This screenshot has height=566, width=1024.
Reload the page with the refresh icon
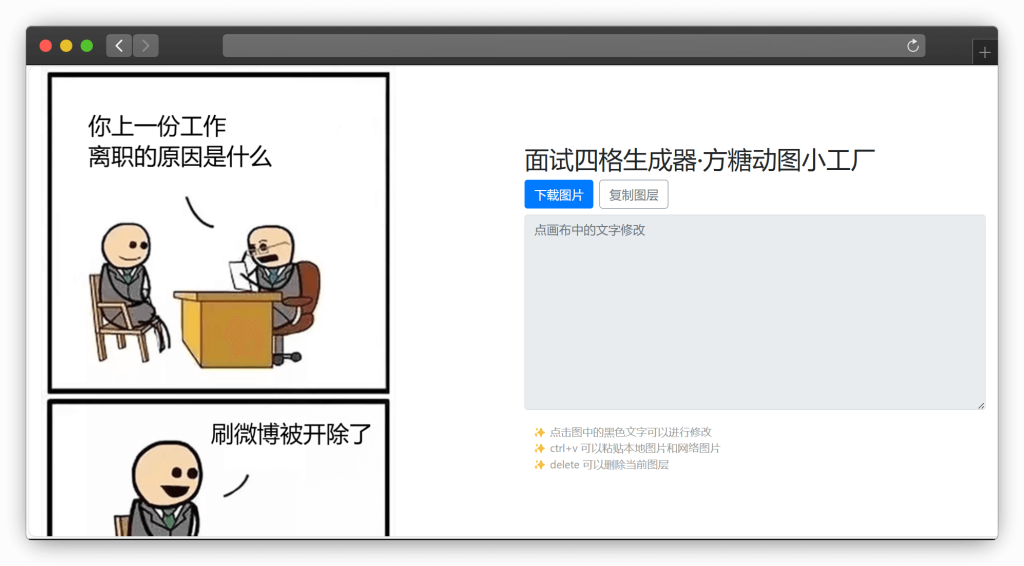pyautogui.click(x=913, y=46)
